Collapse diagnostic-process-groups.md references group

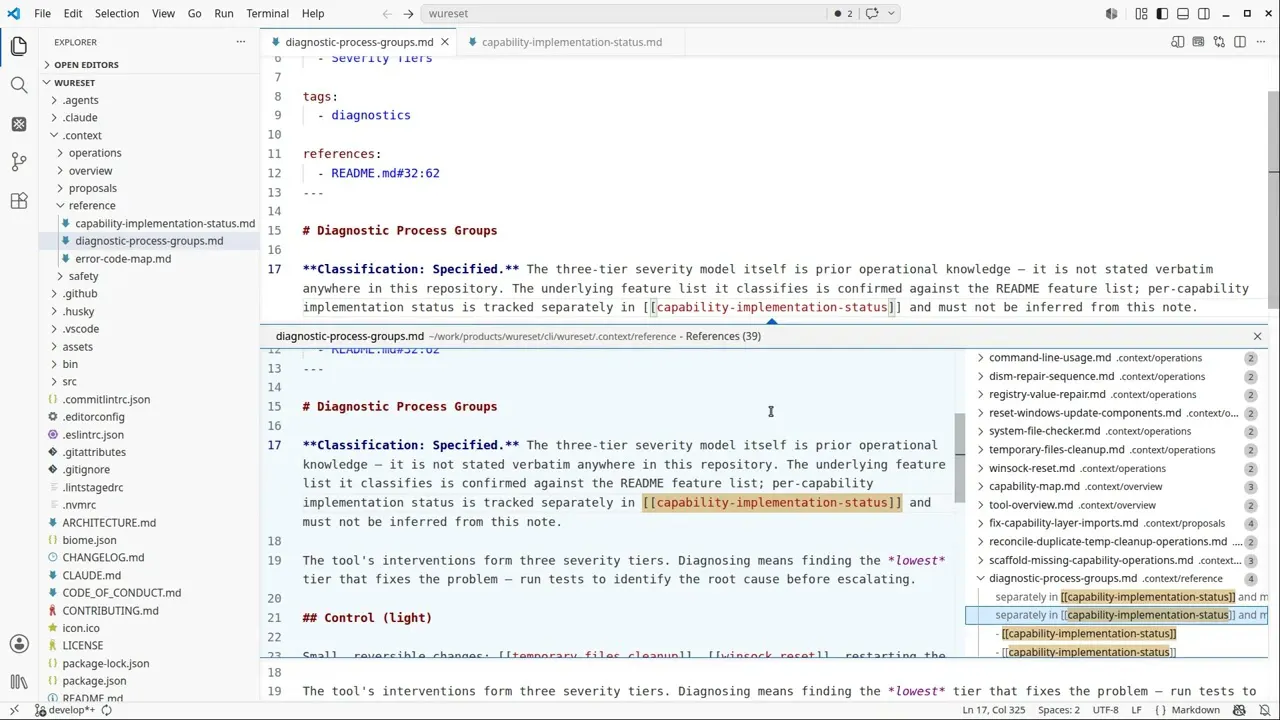tap(980, 579)
